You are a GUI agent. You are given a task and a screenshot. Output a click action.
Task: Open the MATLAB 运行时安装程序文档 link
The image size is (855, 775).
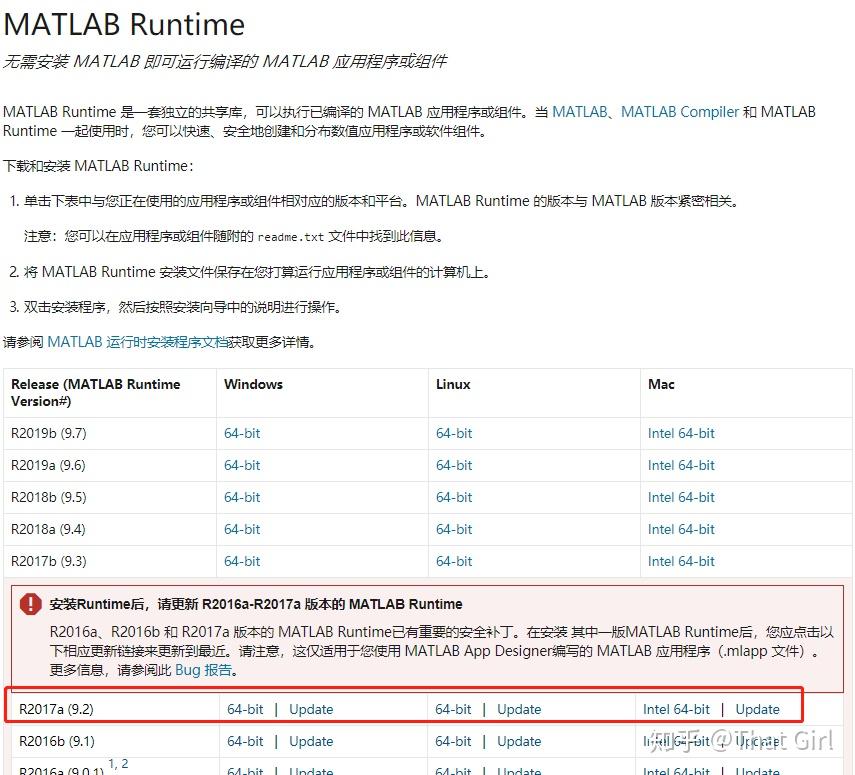pyautogui.click(x=137, y=342)
